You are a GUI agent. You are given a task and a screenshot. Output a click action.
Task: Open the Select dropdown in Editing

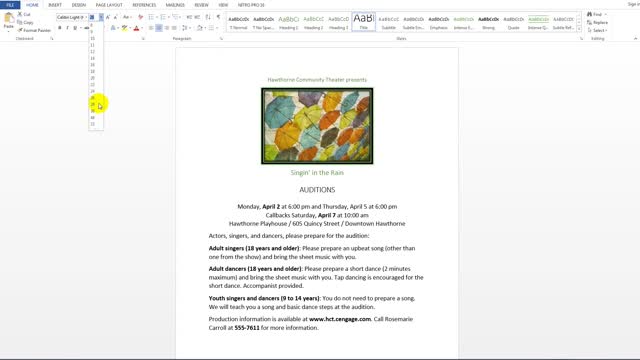597,30
